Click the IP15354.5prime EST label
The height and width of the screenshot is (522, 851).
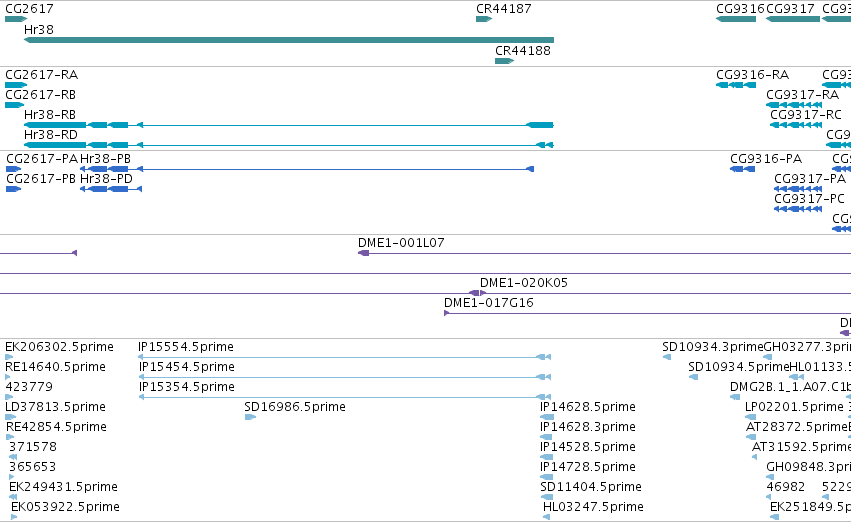click(187, 387)
